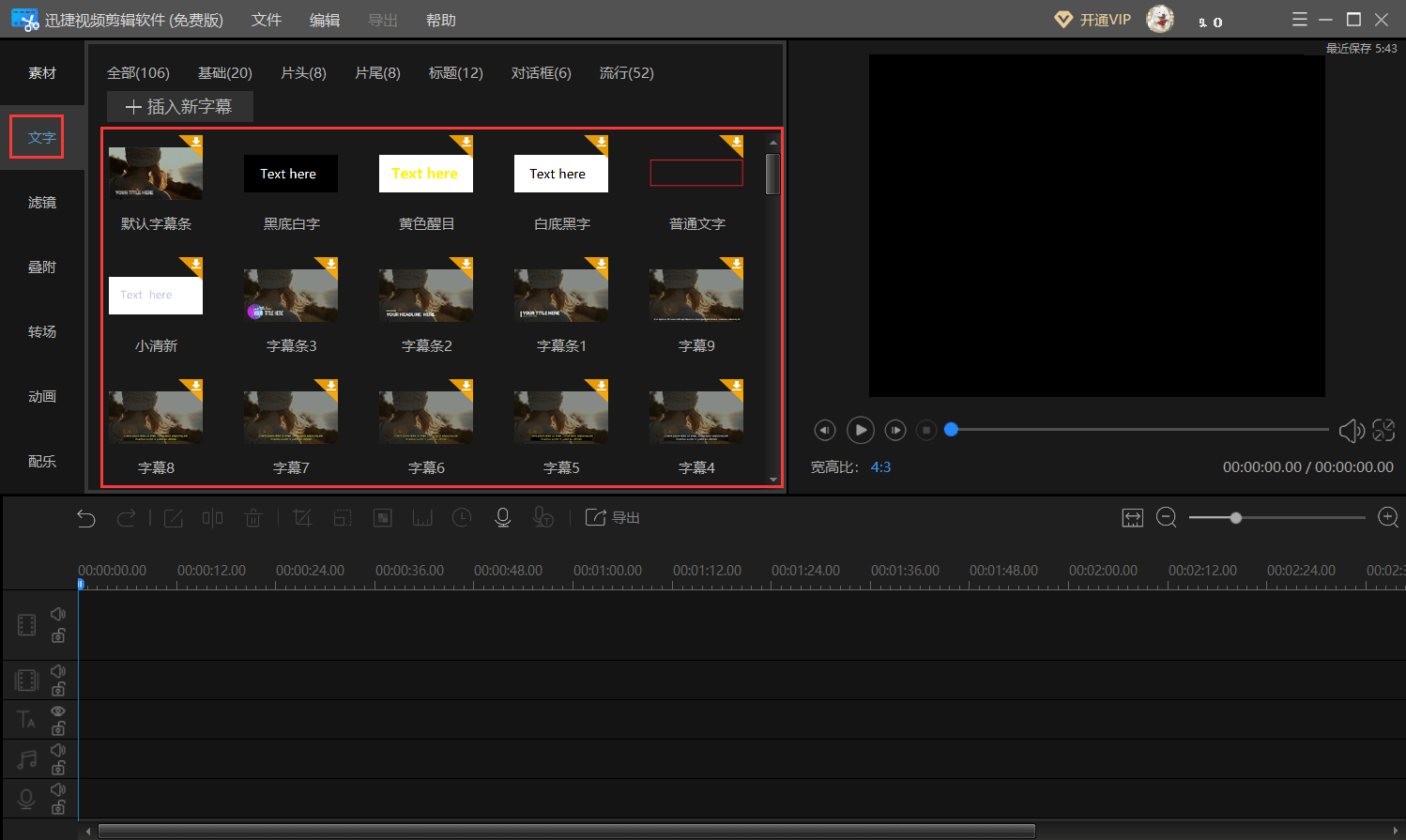Select the split clip tool
The image size is (1406, 840).
click(x=213, y=518)
